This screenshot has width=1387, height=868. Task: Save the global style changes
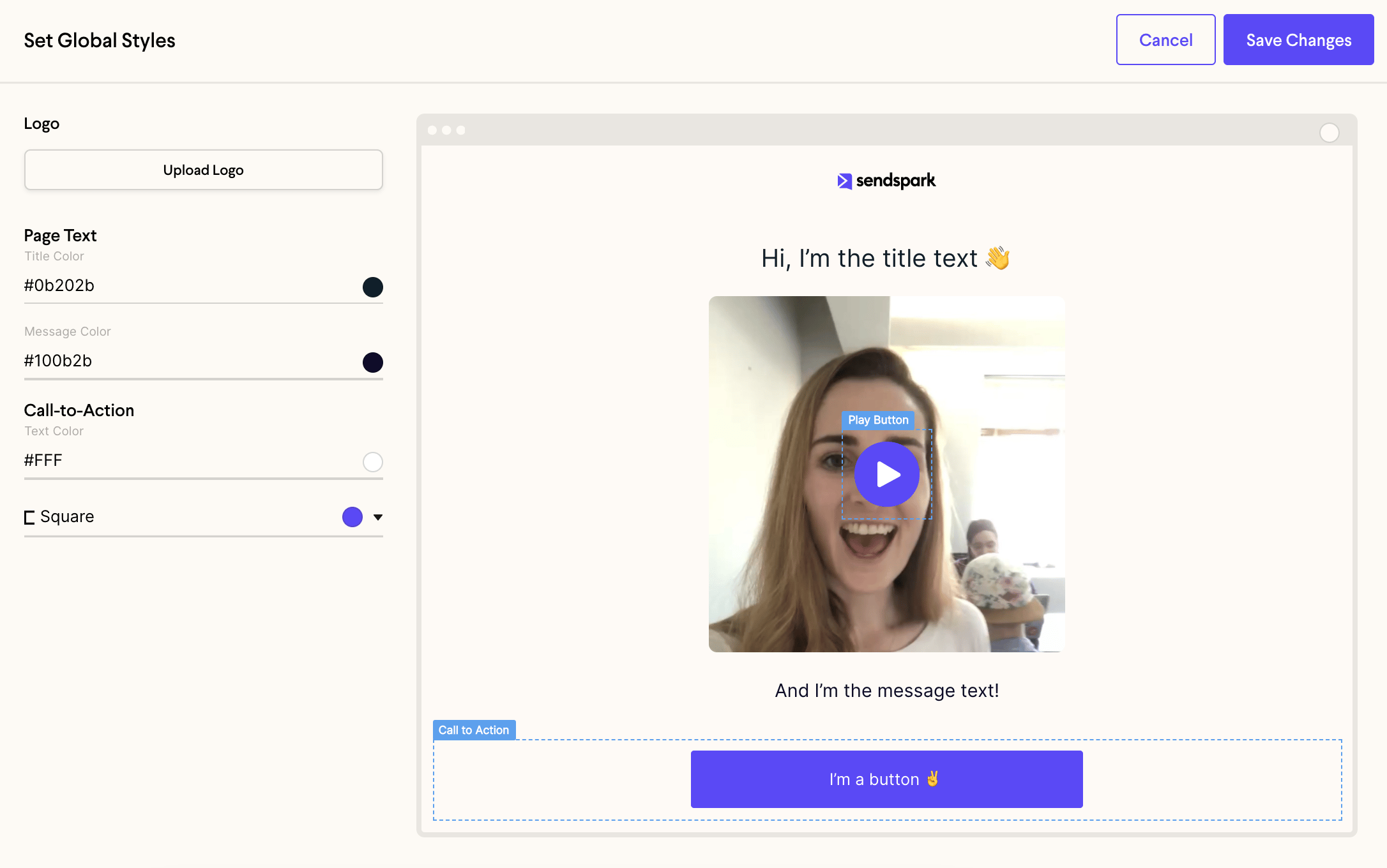tap(1298, 40)
